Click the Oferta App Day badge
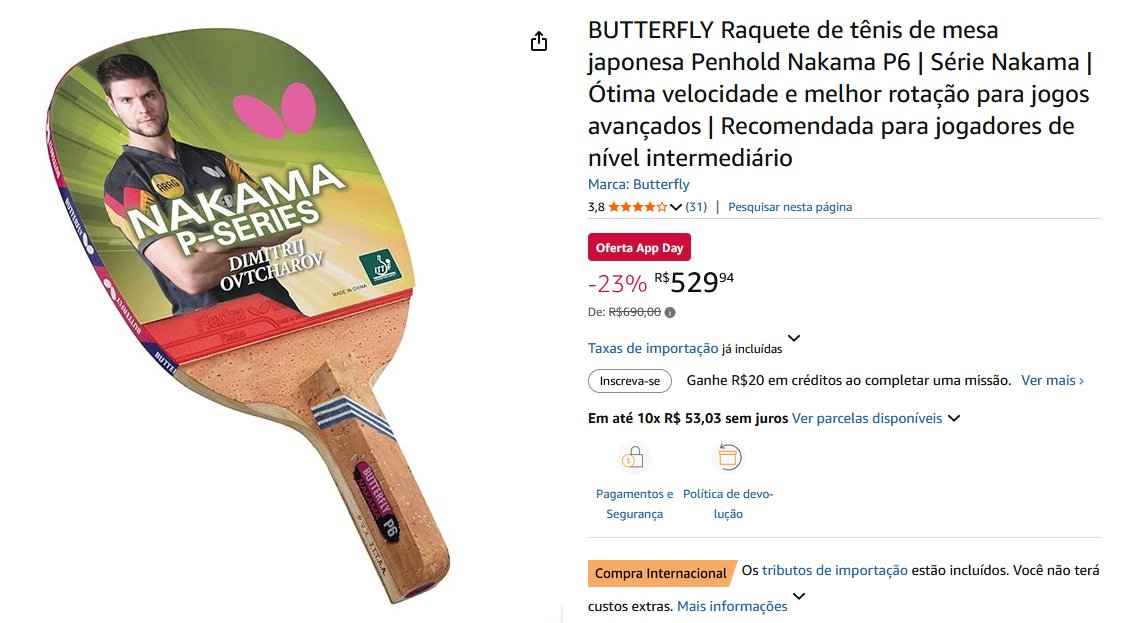1123x623 pixels. [x=640, y=247]
